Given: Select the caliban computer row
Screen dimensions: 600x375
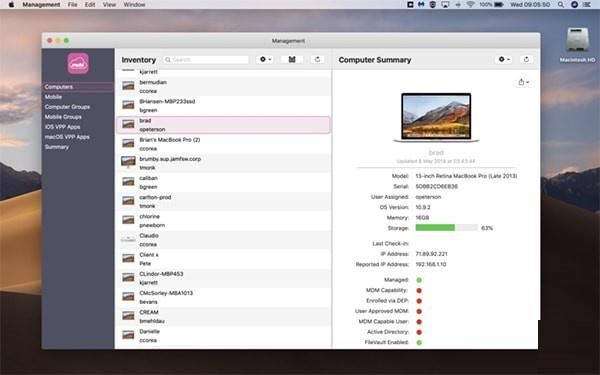Looking at the screenshot, I should 223,182.
